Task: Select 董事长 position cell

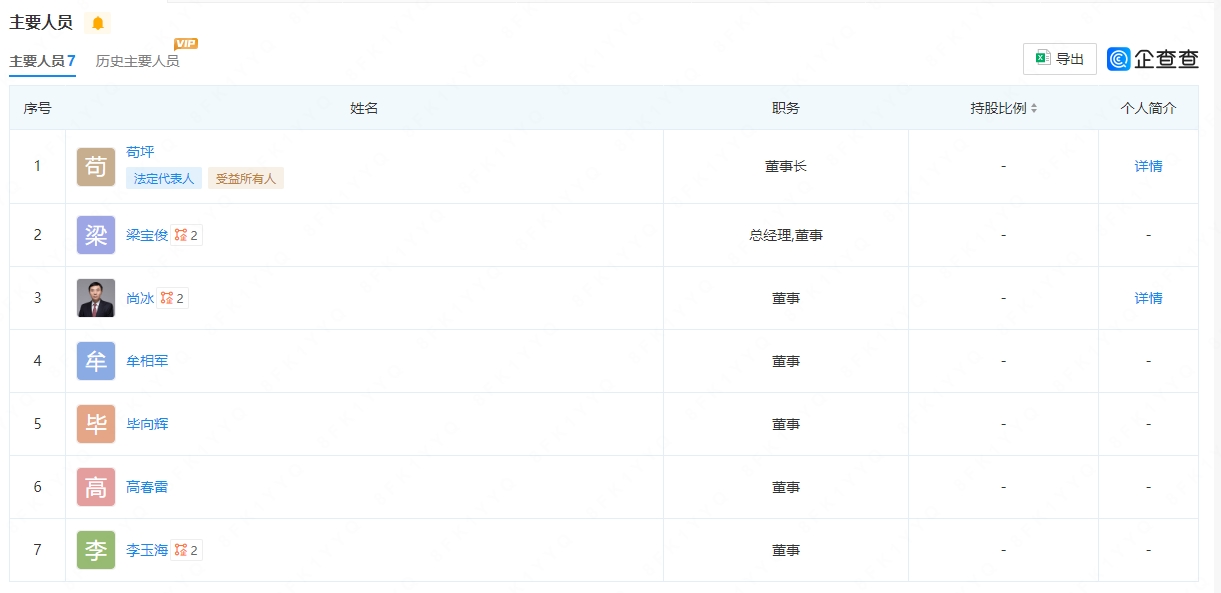Action: tap(786, 167)
